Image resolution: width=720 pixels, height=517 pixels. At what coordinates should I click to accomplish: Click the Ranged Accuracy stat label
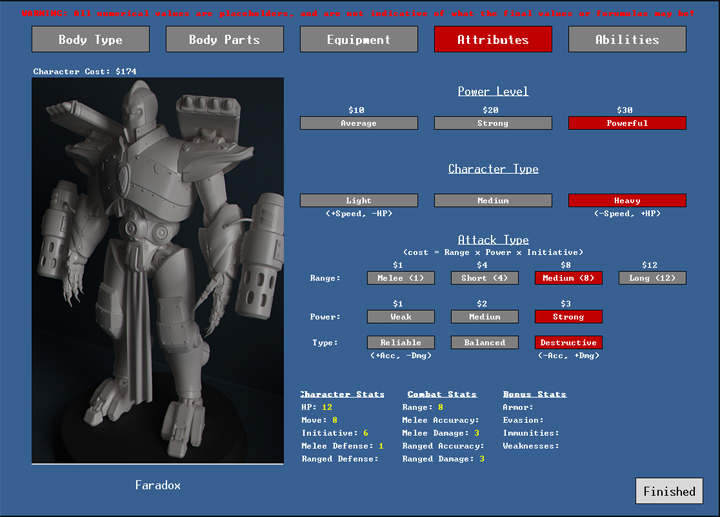pos(443,445)
